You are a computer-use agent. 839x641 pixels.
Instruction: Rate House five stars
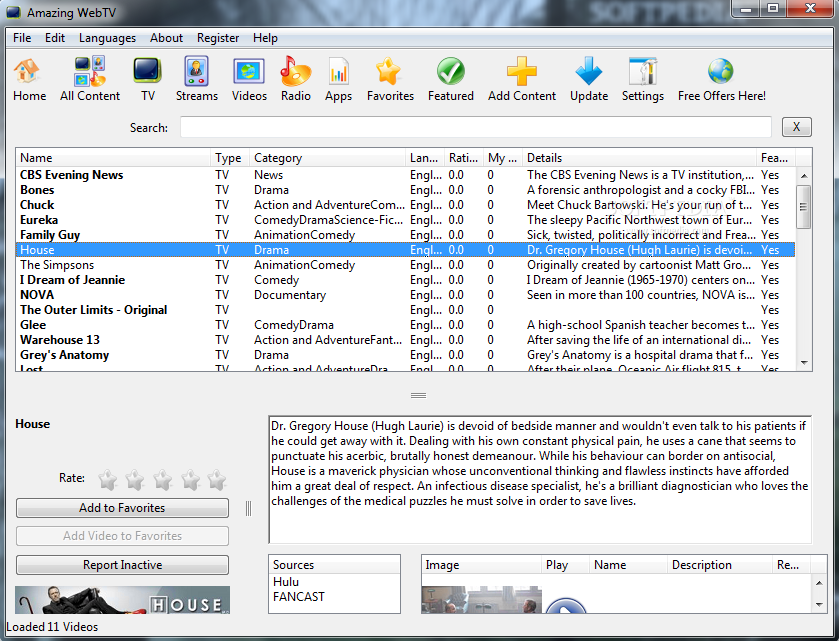click(217, 479)
